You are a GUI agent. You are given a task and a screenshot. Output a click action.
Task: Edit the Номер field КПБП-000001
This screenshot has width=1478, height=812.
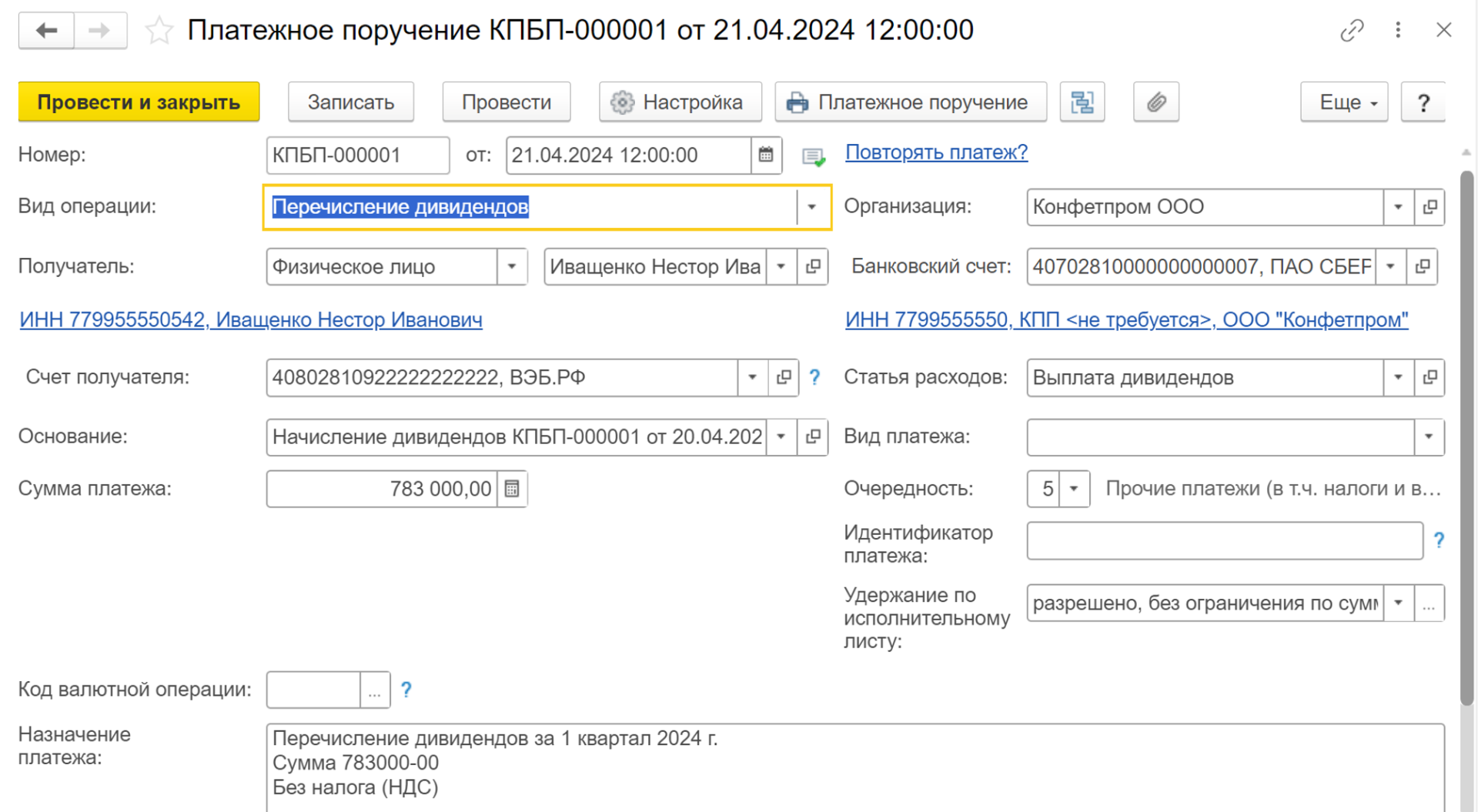[358, 155]
